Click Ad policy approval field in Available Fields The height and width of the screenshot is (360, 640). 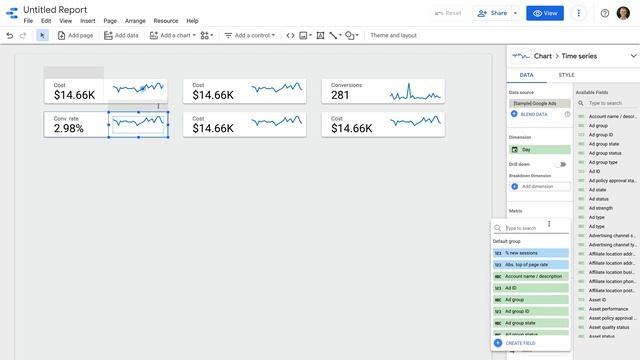click(x=612, y=180)
